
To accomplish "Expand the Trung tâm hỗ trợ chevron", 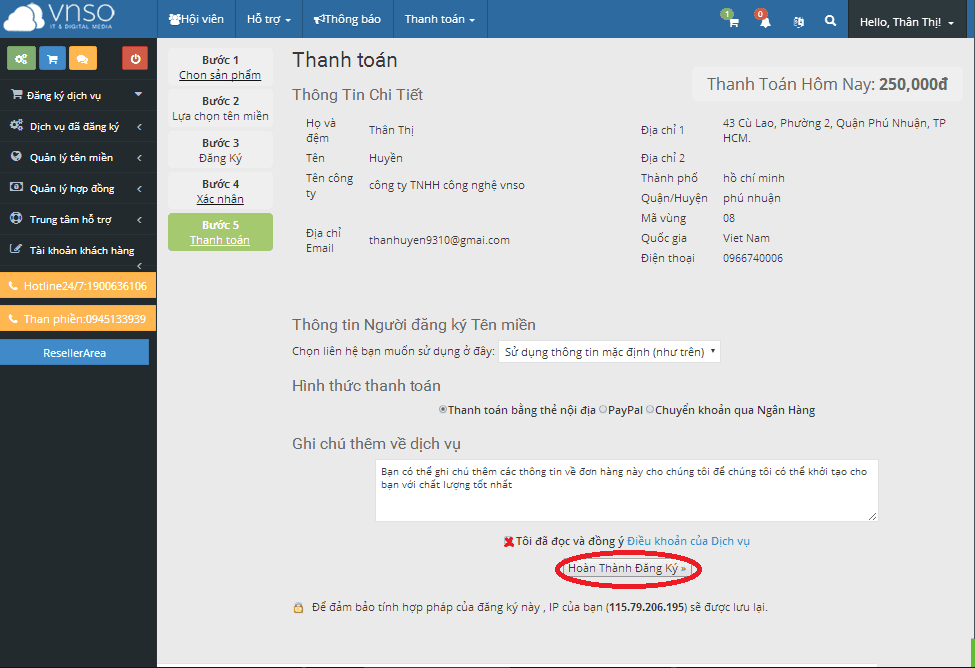I will click(139, 220).
